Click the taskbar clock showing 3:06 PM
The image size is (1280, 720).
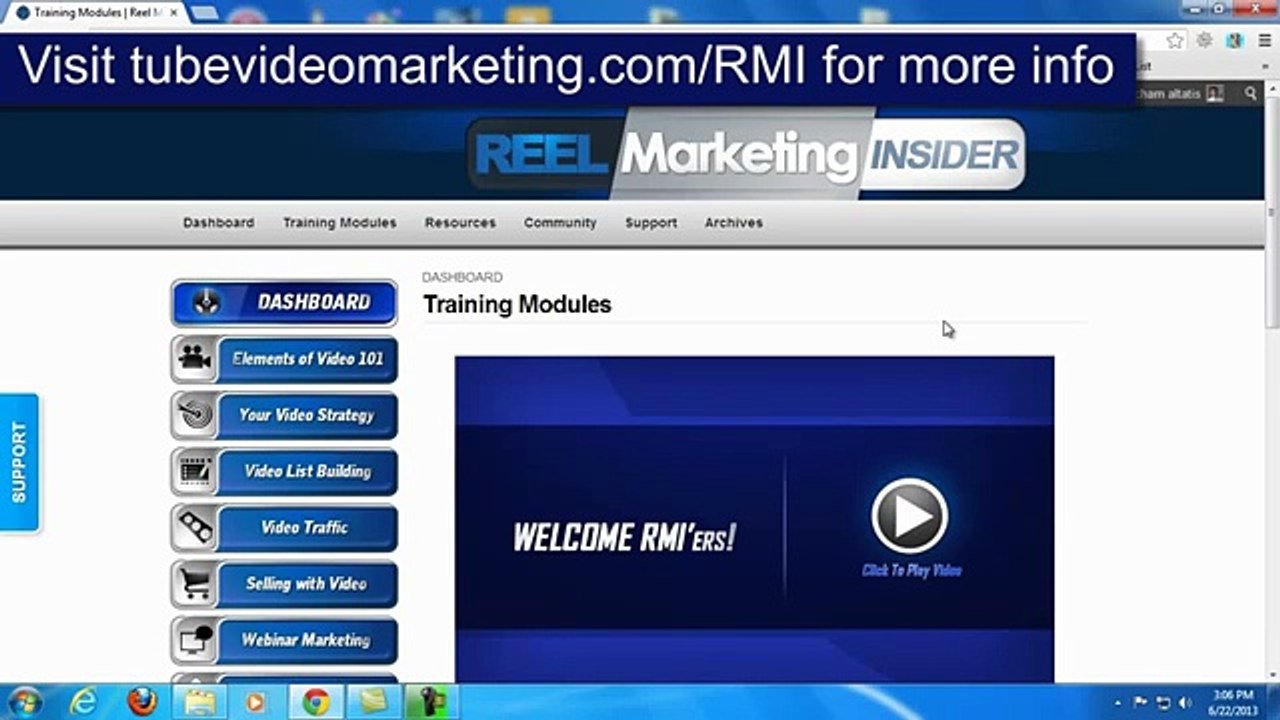1232,701
